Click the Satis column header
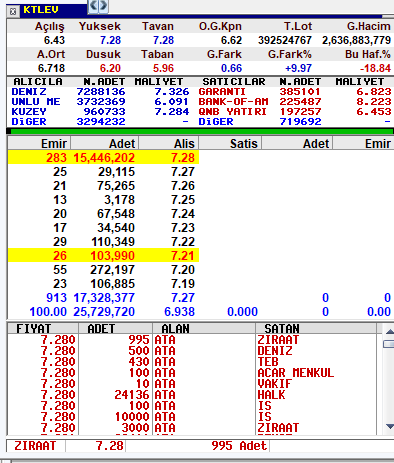394x463 pixels. coord(230,144)
